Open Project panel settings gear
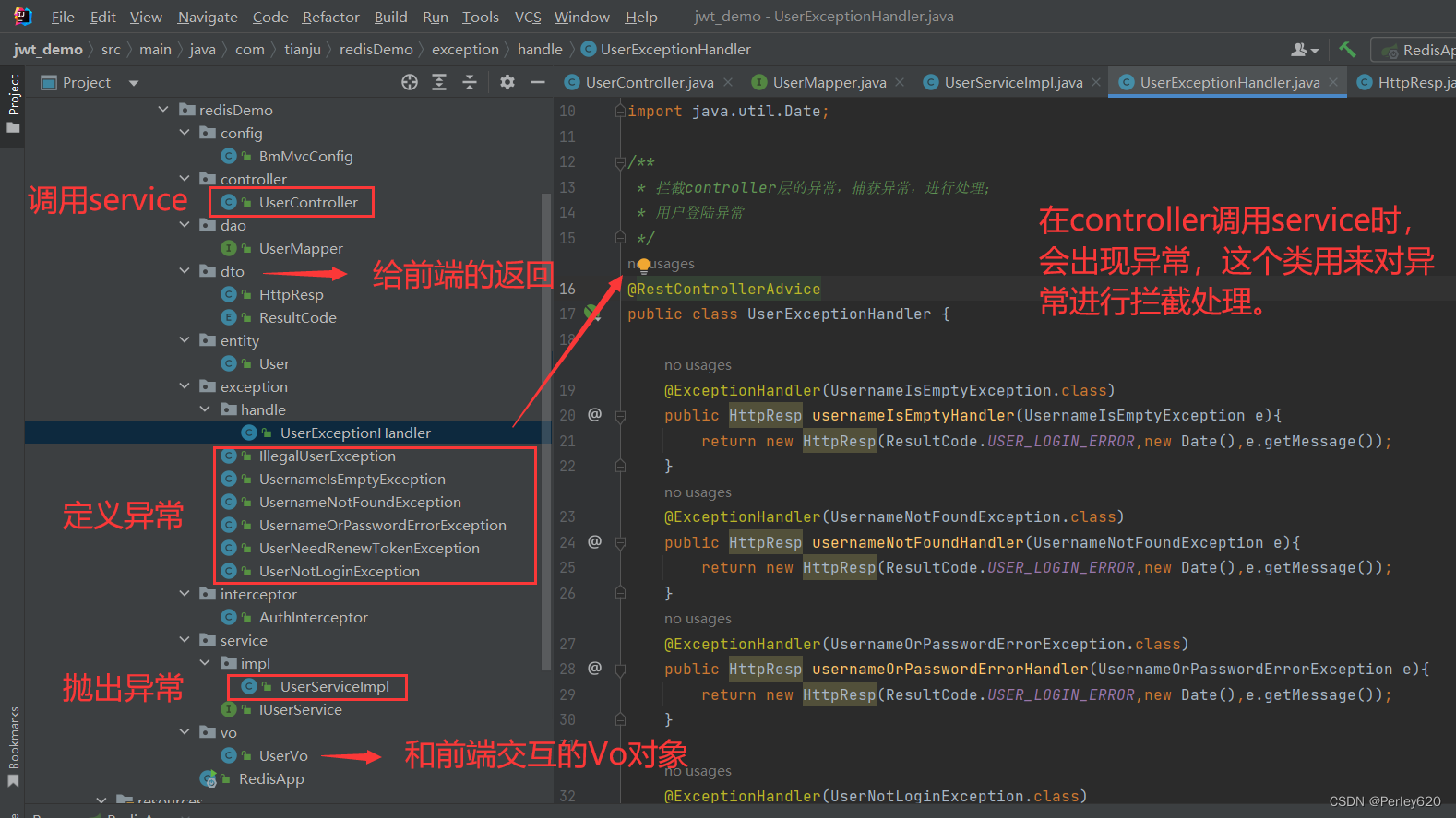The image size is (1456, 818). pos(507,82)
